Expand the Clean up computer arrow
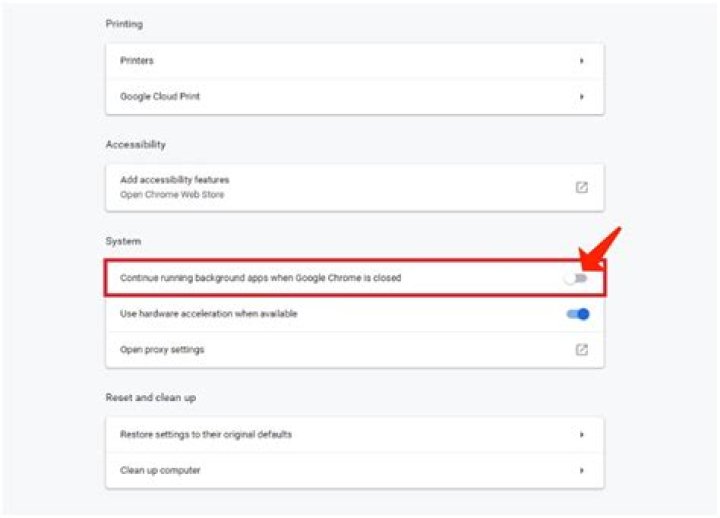 point(581,470)
